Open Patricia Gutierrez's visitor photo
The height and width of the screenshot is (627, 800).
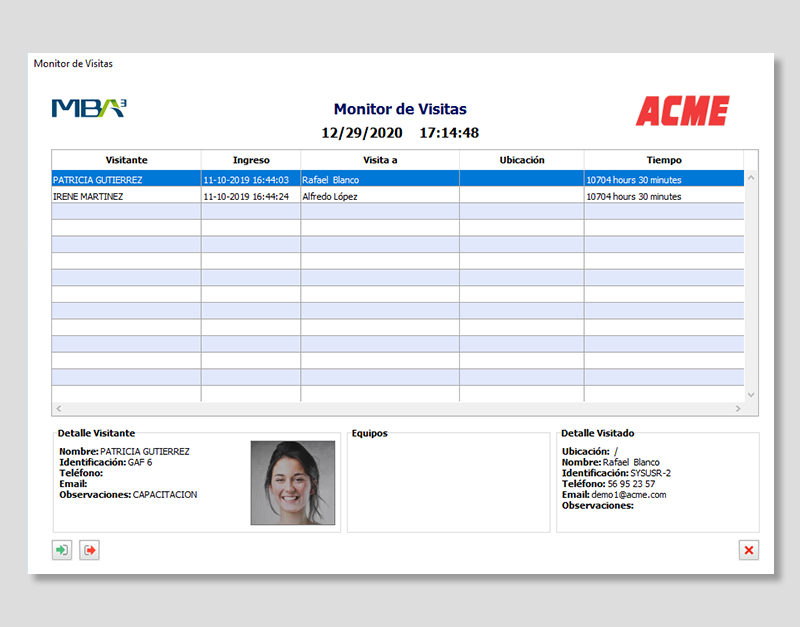(293, 483)
